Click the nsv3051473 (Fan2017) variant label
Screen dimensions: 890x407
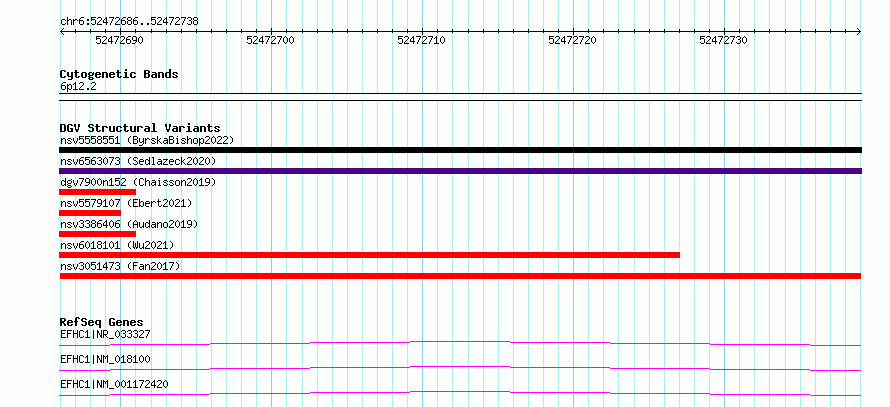point(120,266)
